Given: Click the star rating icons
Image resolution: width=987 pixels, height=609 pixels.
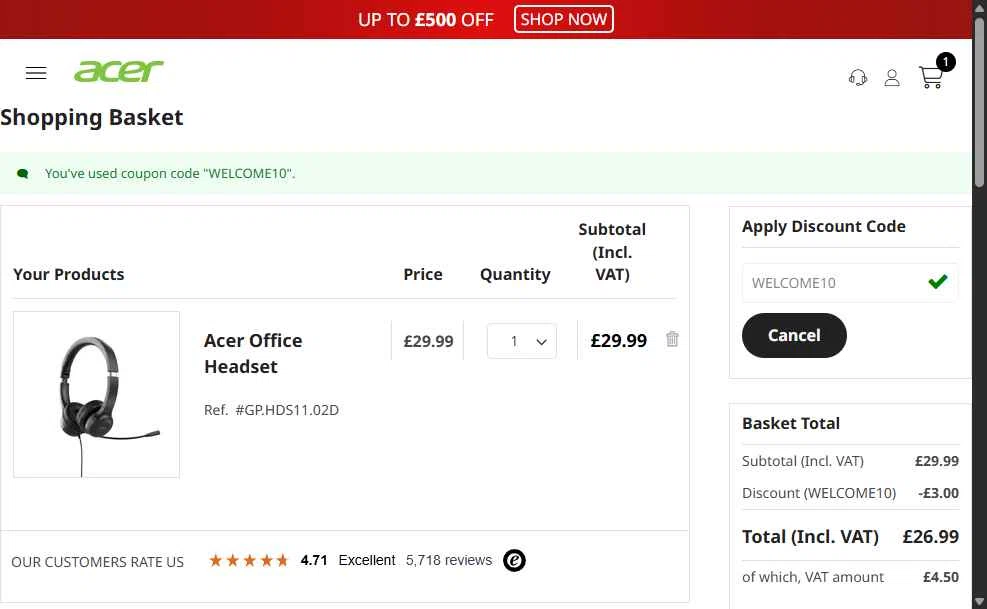Looking at the screenshot, I should point(249,560).
